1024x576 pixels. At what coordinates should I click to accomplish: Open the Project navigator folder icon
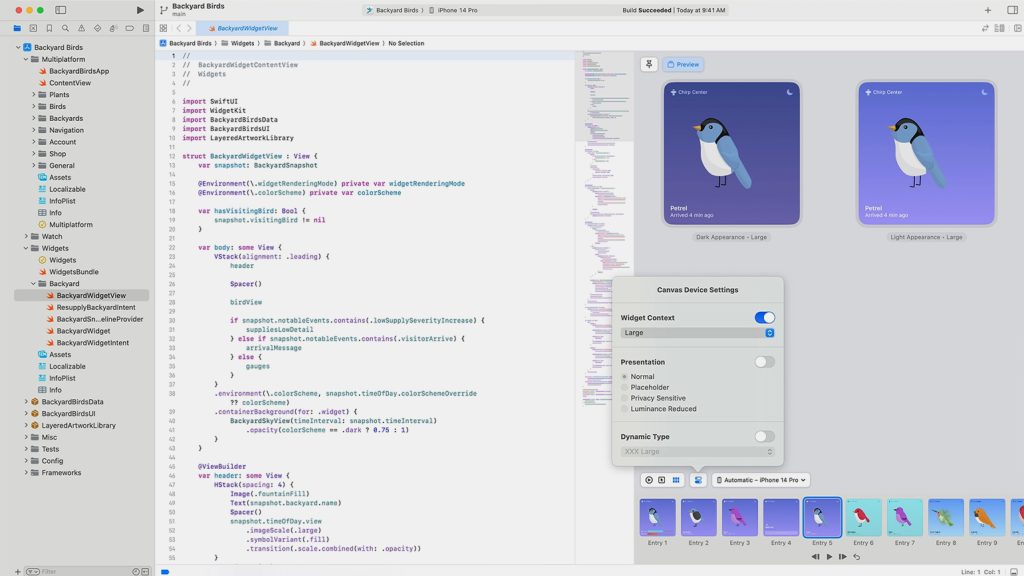(17, 29)
